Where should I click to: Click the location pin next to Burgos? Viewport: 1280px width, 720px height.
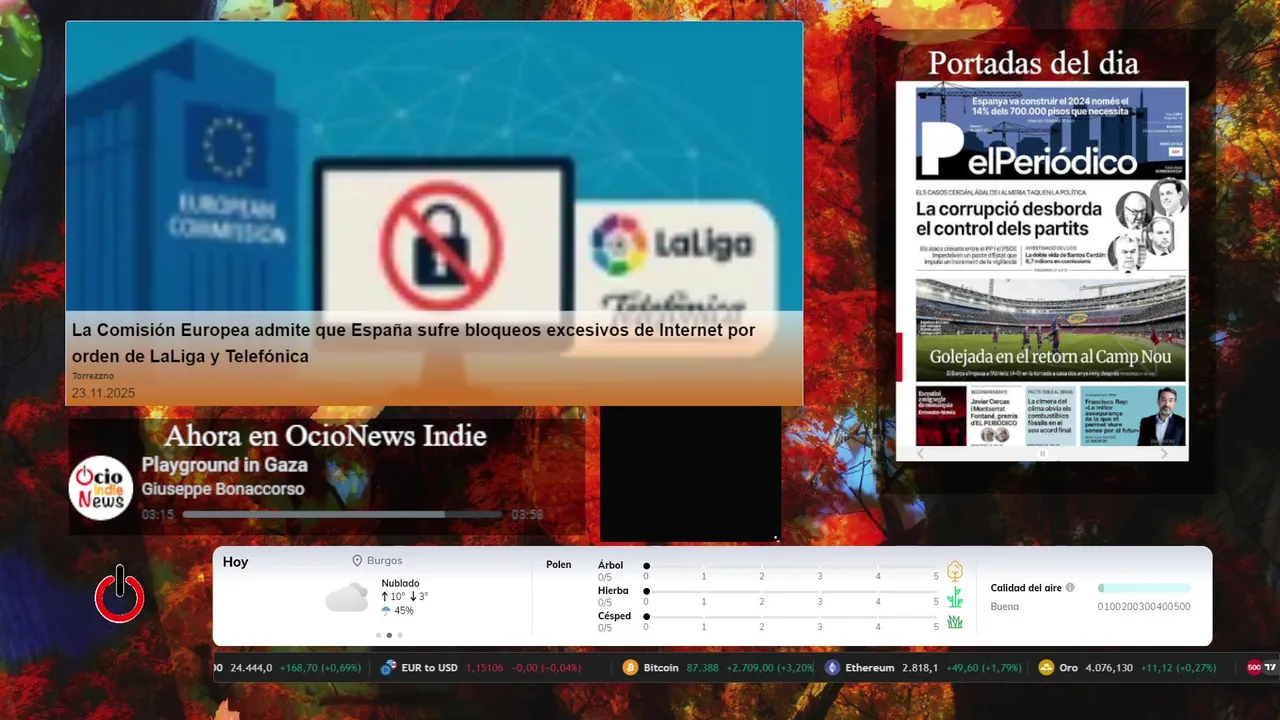pos(357,561)
